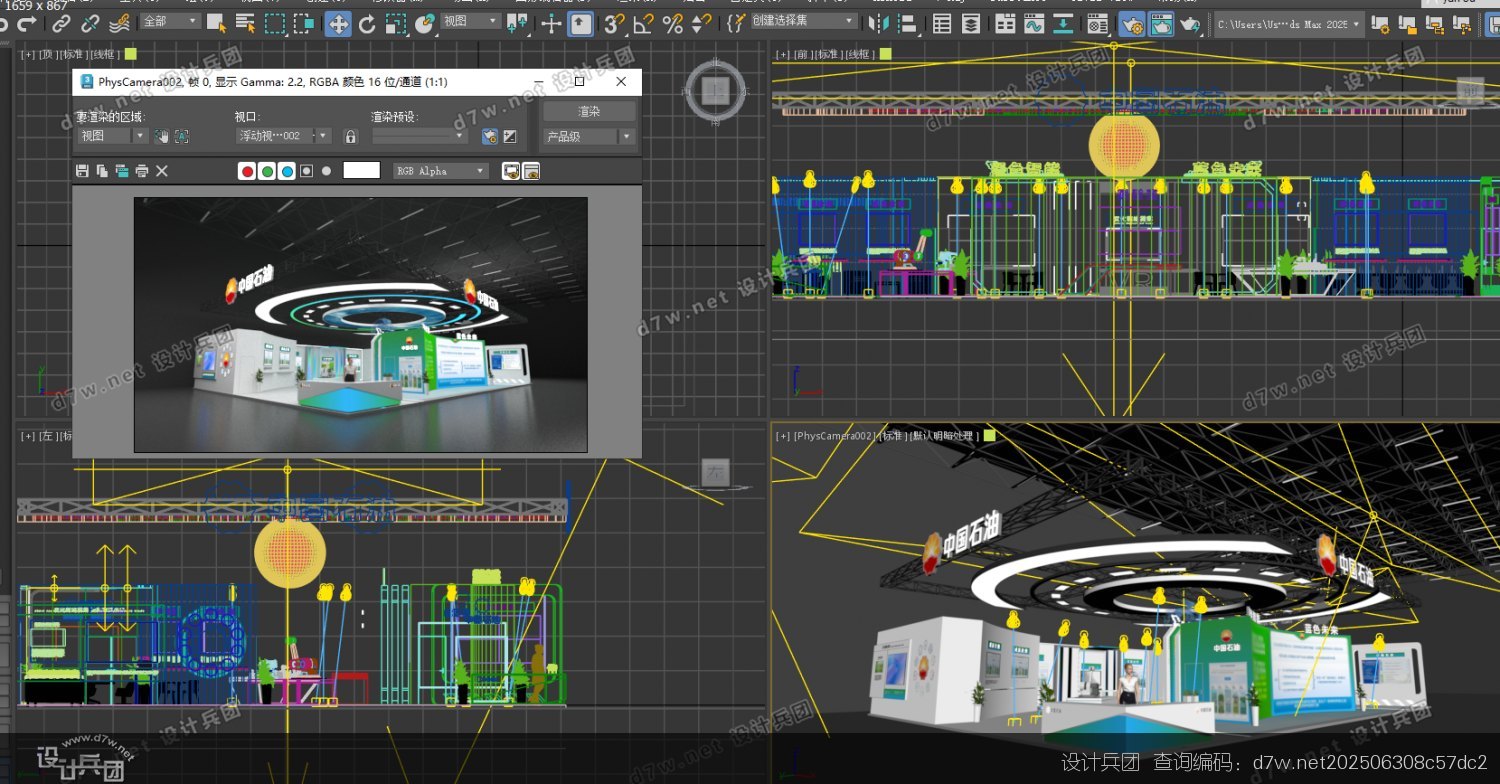The height and width of the screenshot is (784, 1500).
Task: Click the Redo arrow in the toolbar
Action: click(x=27, y=24)
